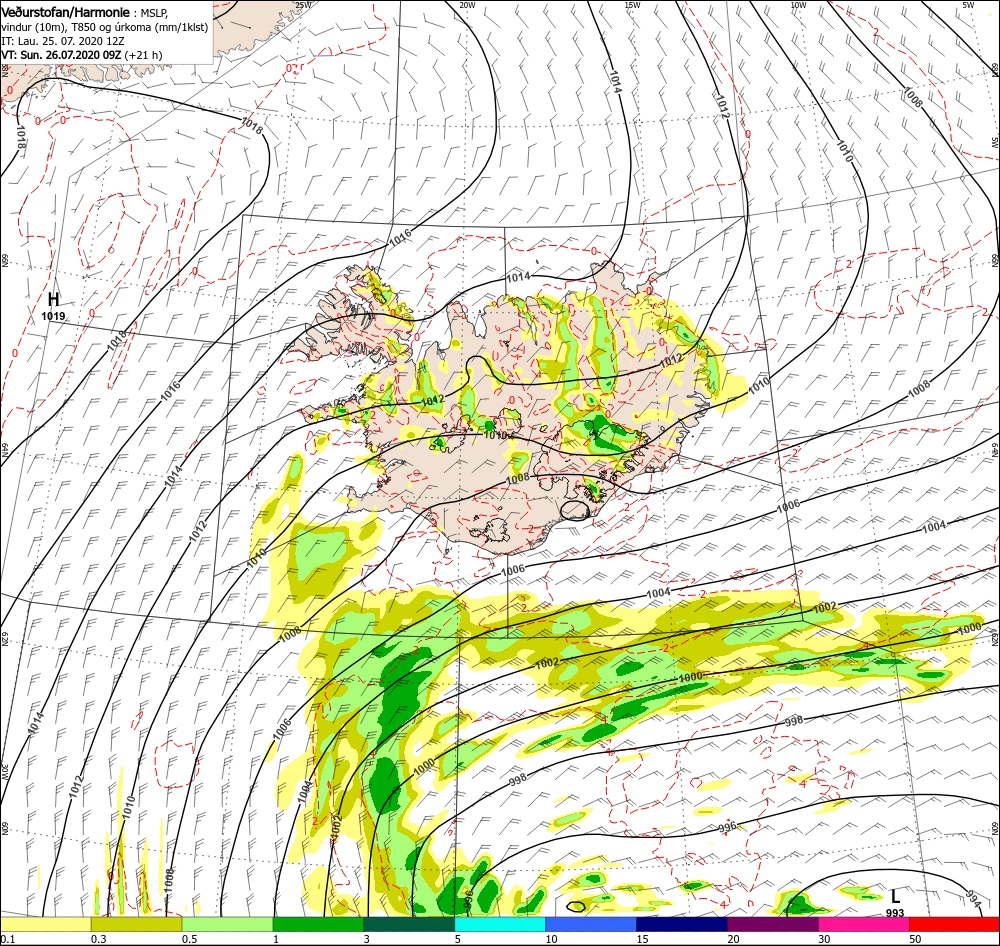This screenshot has width=1000, height=946.
Task: Click legend value label '20'
Action: click(733, 939)
